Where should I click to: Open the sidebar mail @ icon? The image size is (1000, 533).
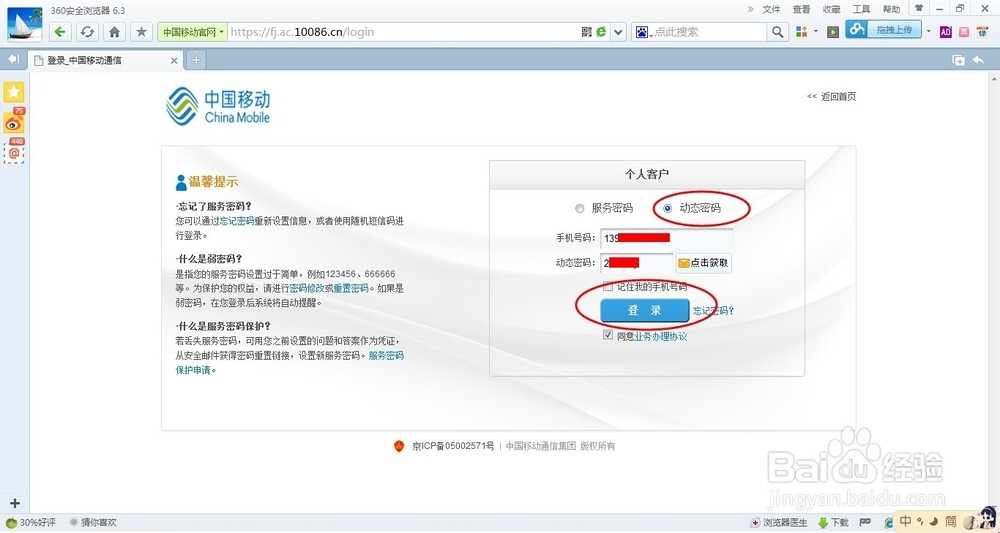pos(14,152)
